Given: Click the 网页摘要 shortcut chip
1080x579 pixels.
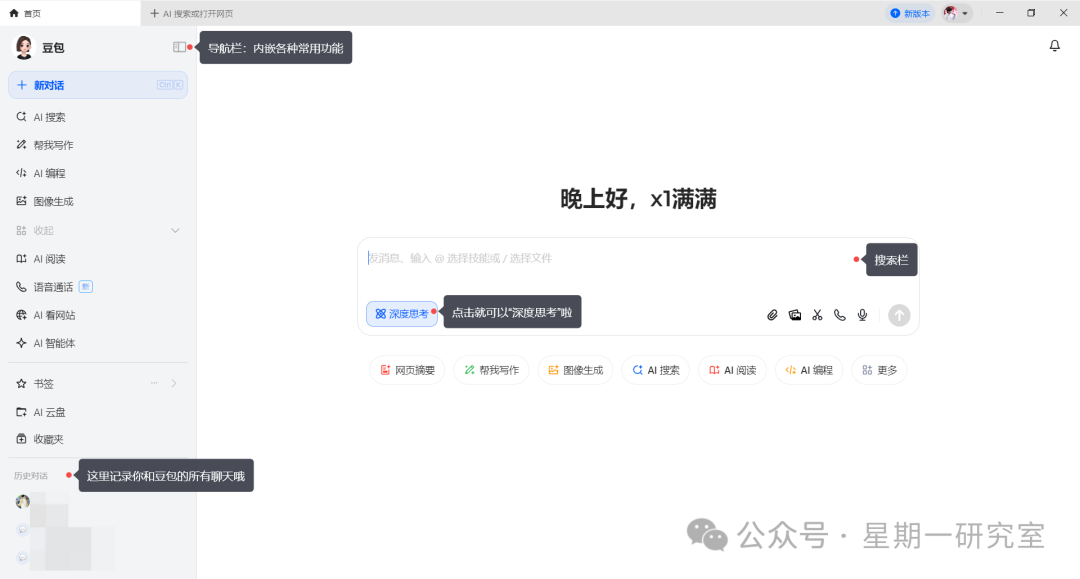Looking at the screenshot, I should point(407,370).
